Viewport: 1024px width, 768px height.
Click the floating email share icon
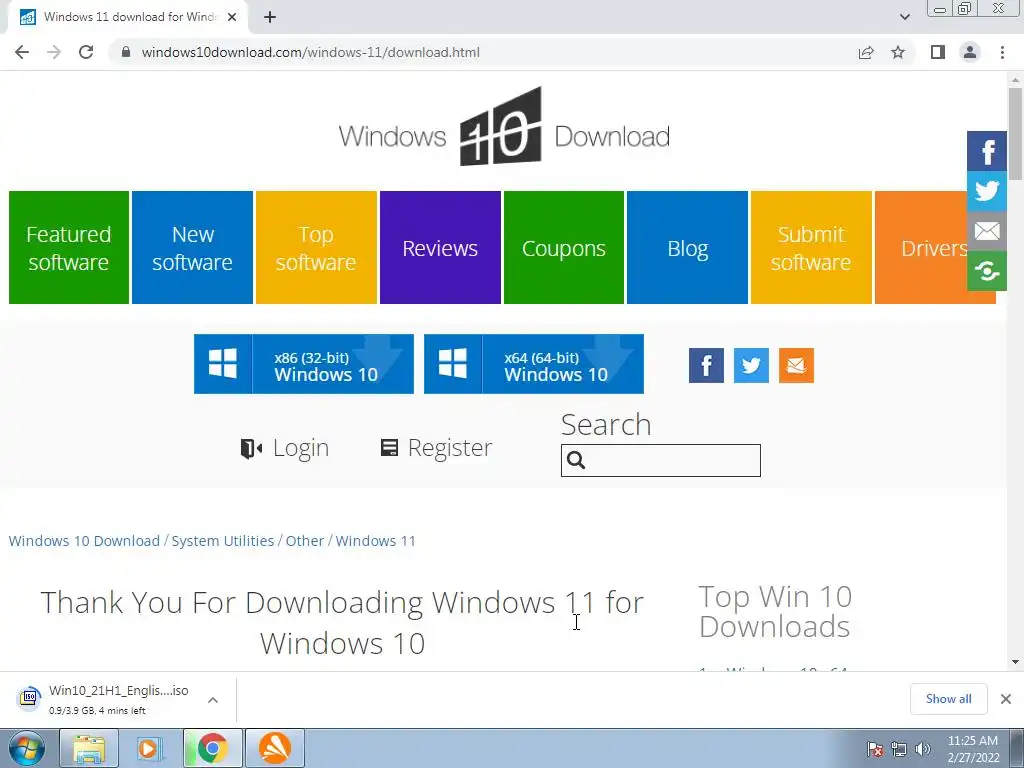pos(987,231)
